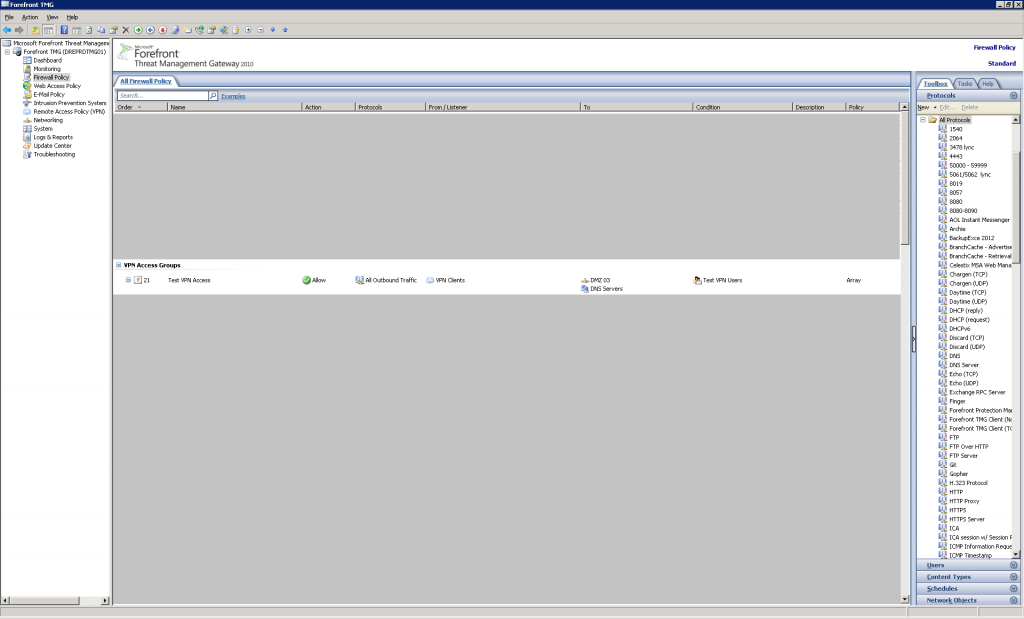Select the AOL Instant Messenger protocol
Screen dimensions: 1024x619
point(979,220)
